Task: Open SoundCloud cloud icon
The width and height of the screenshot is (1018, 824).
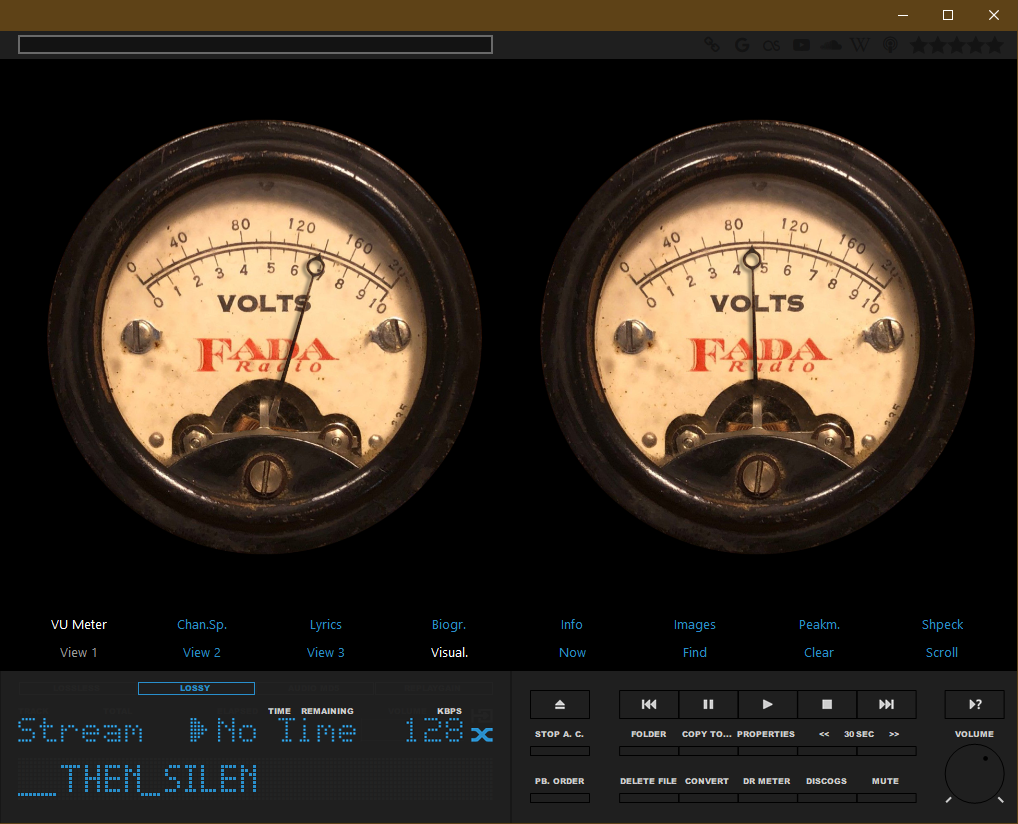Action: coord(831,45)
